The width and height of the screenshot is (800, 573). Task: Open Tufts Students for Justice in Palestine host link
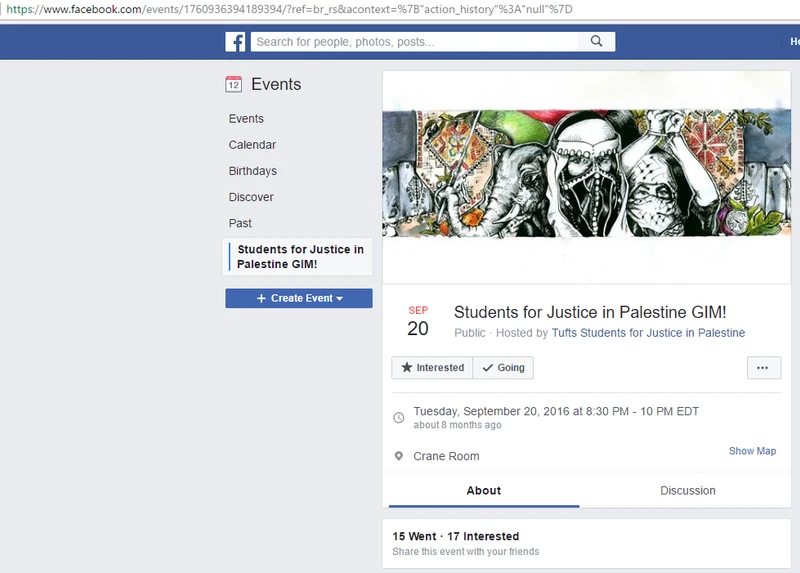pyautogui.click(x=648, y=333)
